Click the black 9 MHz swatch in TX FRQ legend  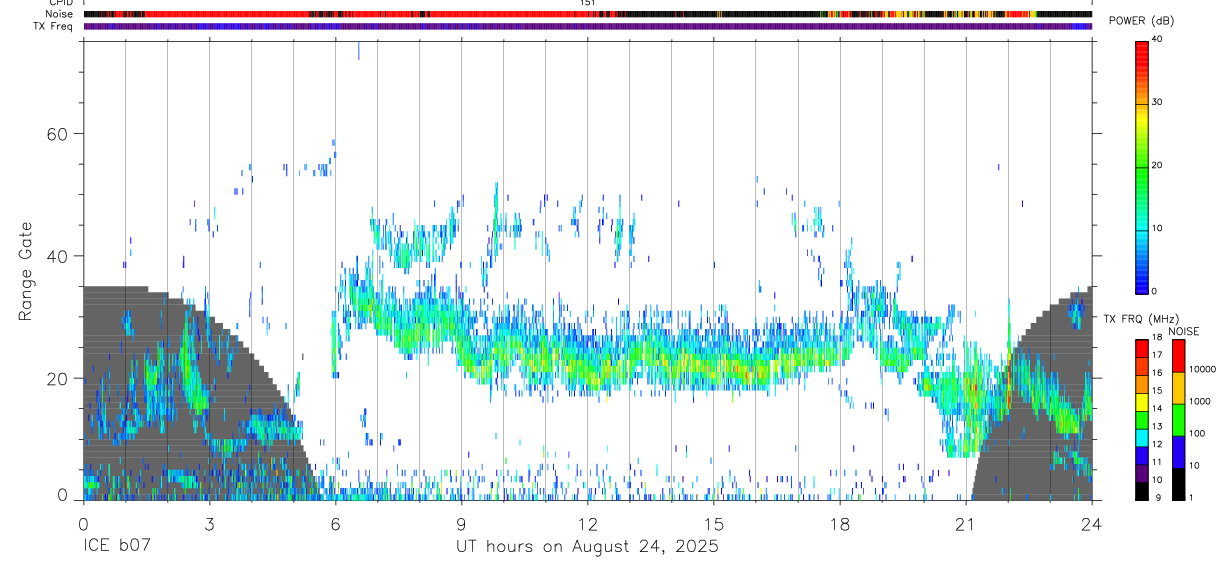[x=1142, y=491]
